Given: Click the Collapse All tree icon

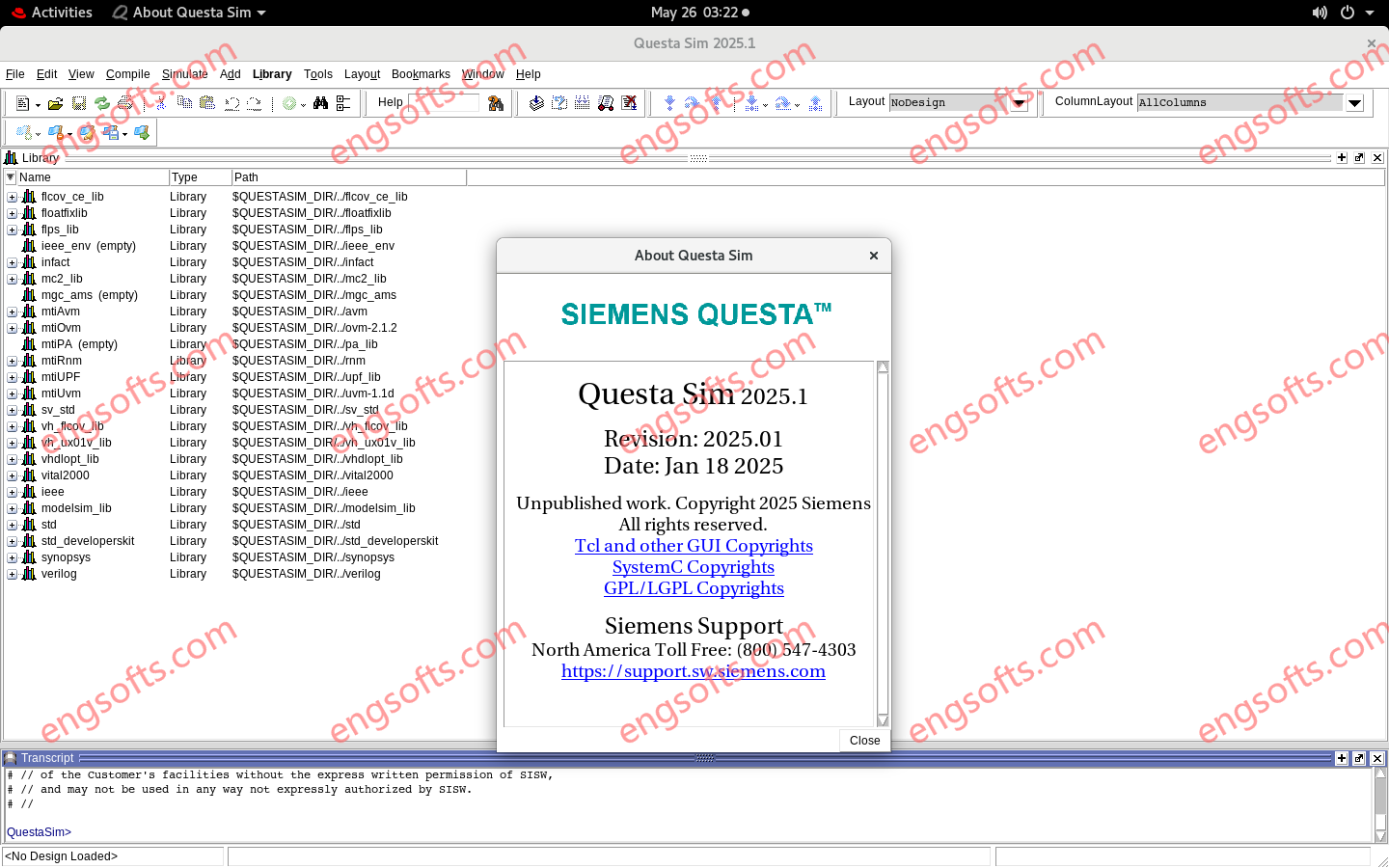Looking at the screenshot, I should click(343, 103).
